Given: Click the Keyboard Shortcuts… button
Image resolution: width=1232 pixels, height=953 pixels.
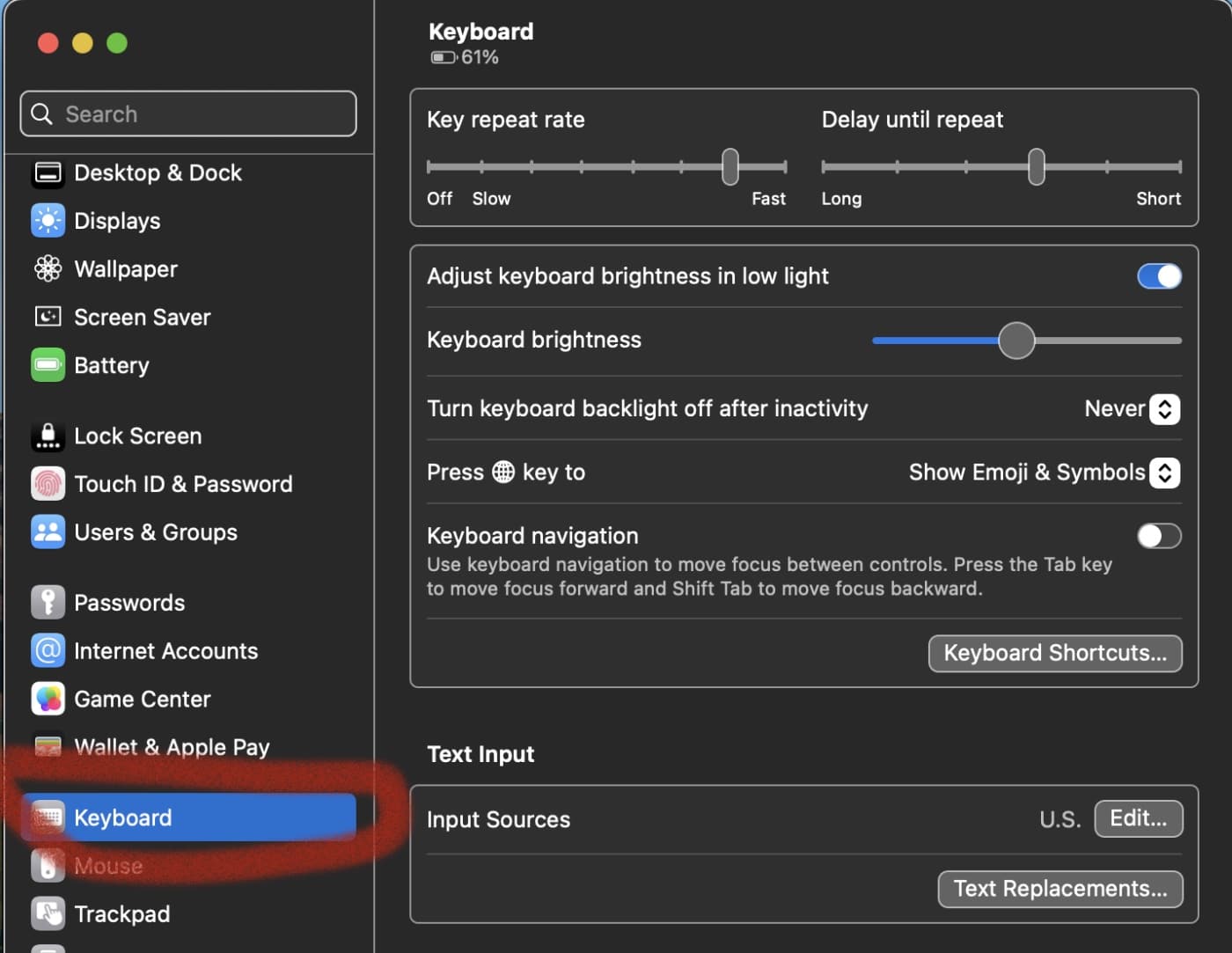Looking at the screenshot, I should [1054, 654].
